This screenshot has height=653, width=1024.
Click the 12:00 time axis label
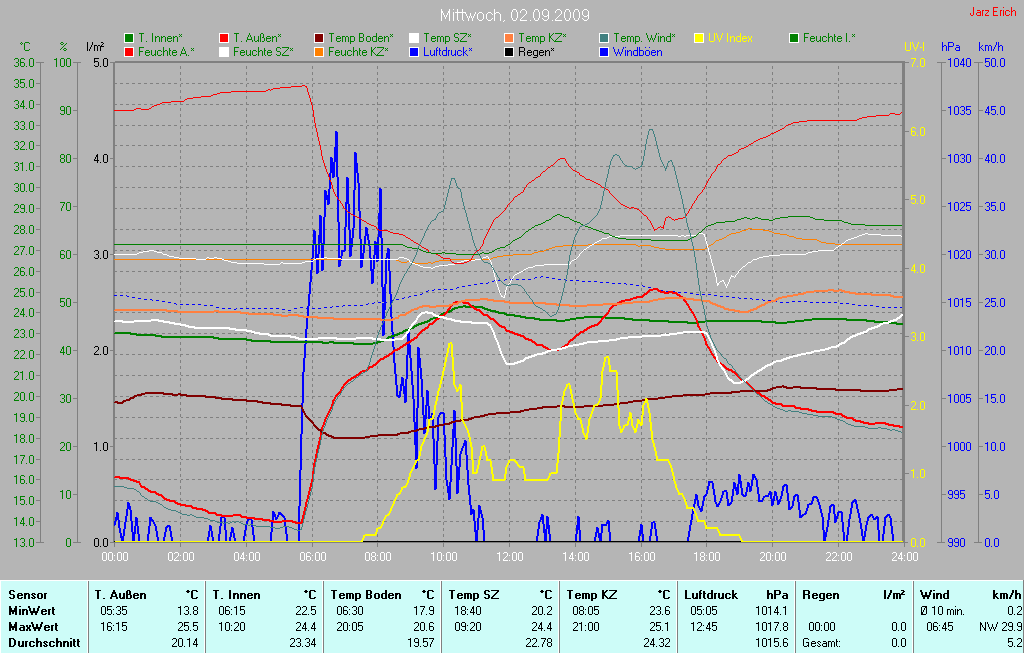tap(510, 557)
